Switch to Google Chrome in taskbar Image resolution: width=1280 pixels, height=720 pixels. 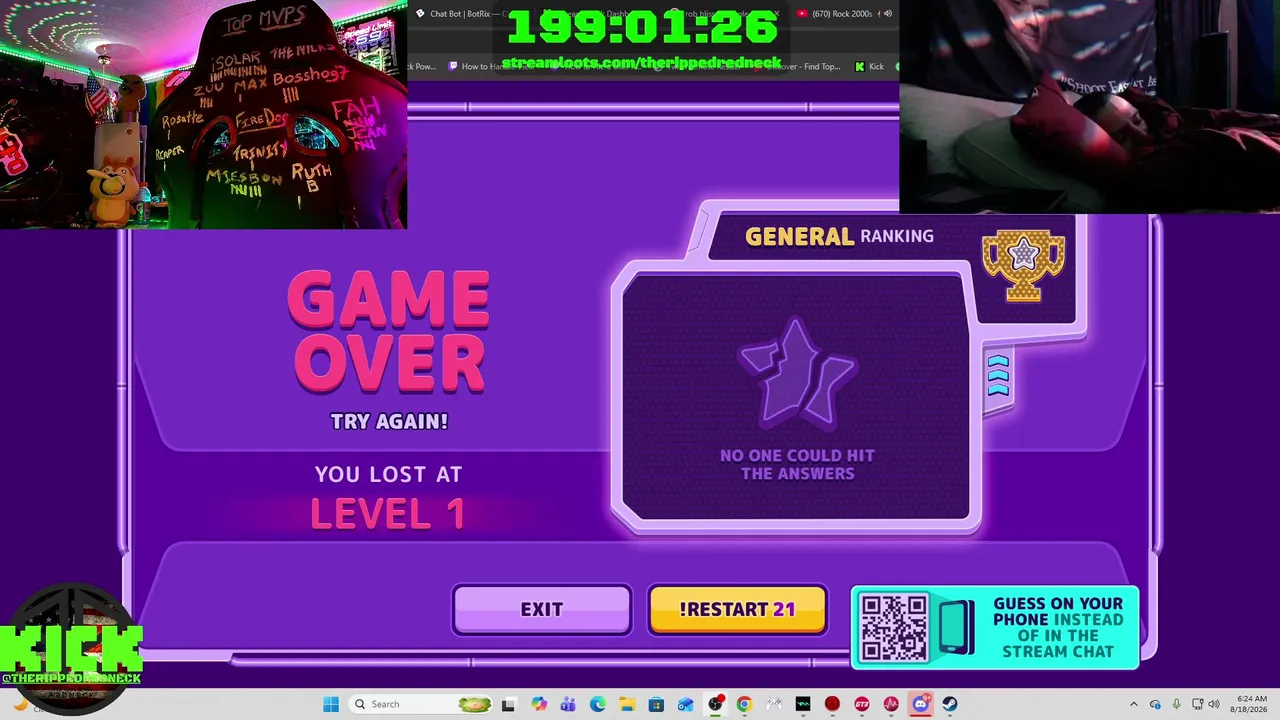coord(744,704)
